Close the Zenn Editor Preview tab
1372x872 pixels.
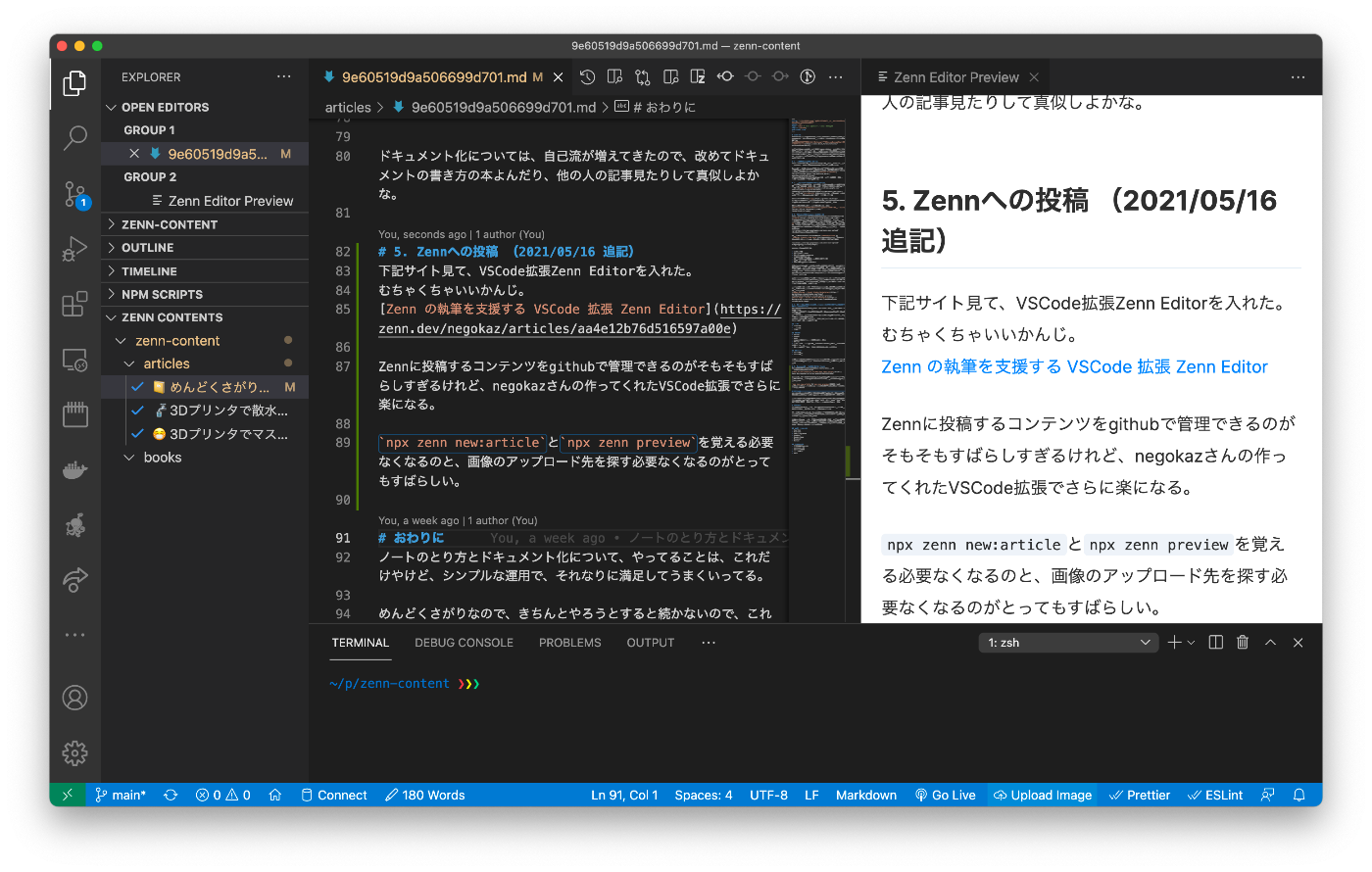point(1034,77)
